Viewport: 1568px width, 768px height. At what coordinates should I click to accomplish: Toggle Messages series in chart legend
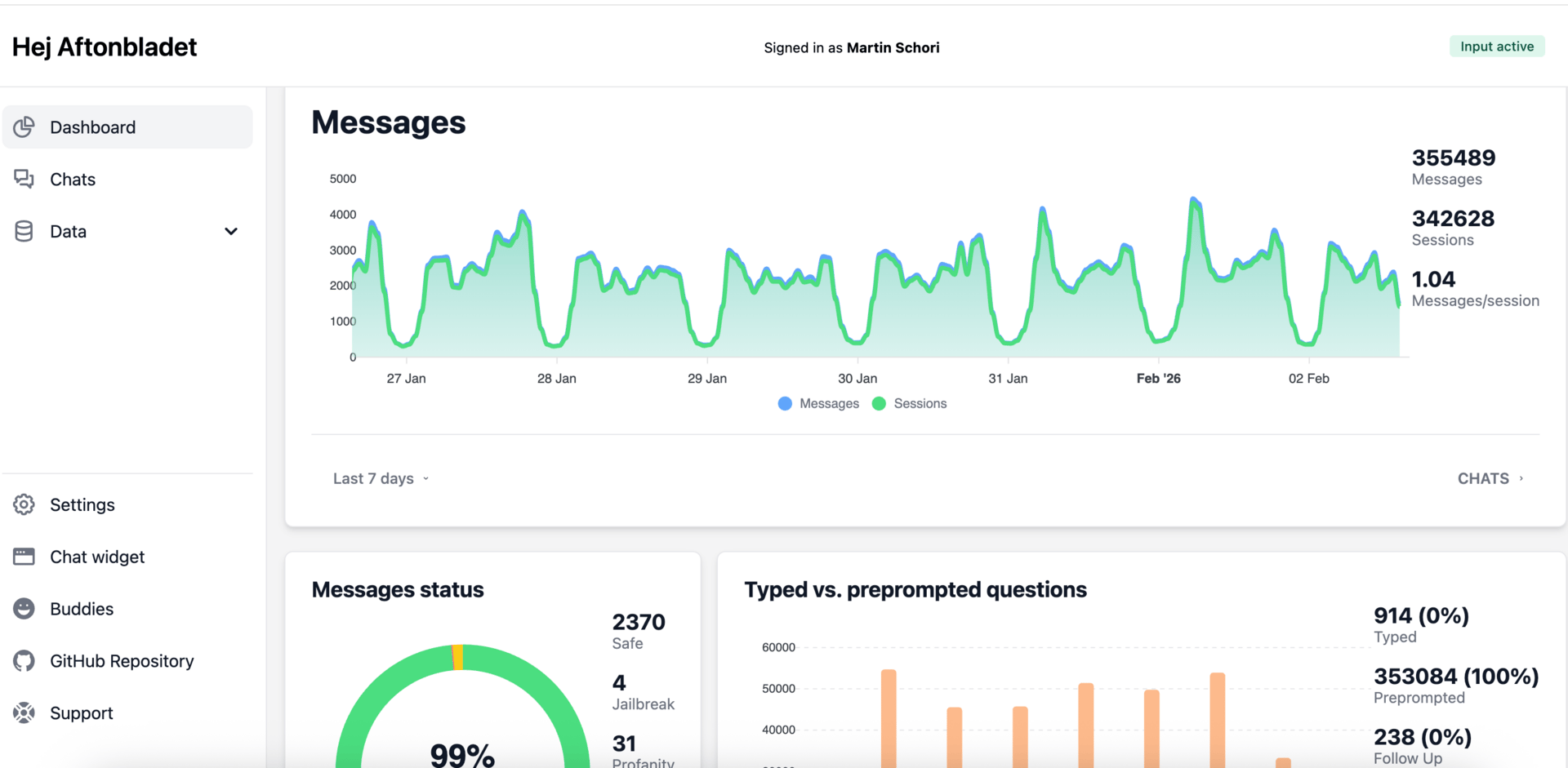819,403
